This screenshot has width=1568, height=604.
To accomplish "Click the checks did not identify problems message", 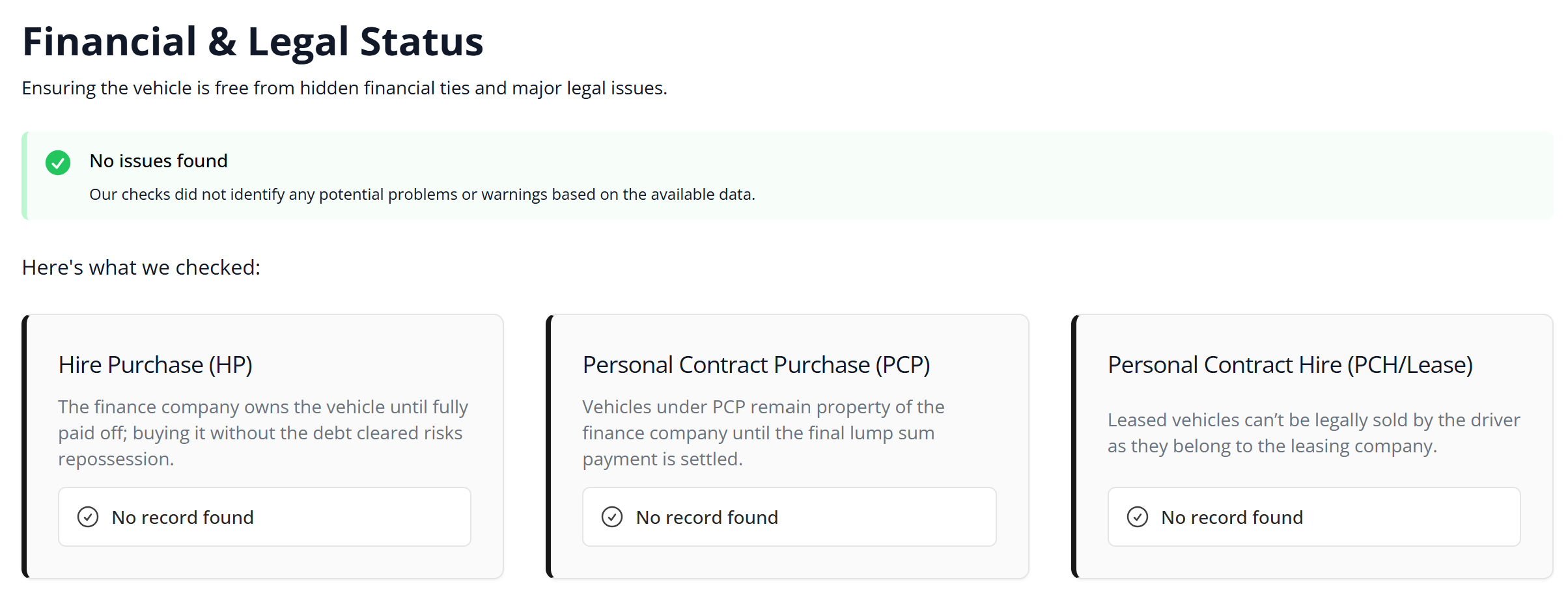I will (x=422, y=195).
